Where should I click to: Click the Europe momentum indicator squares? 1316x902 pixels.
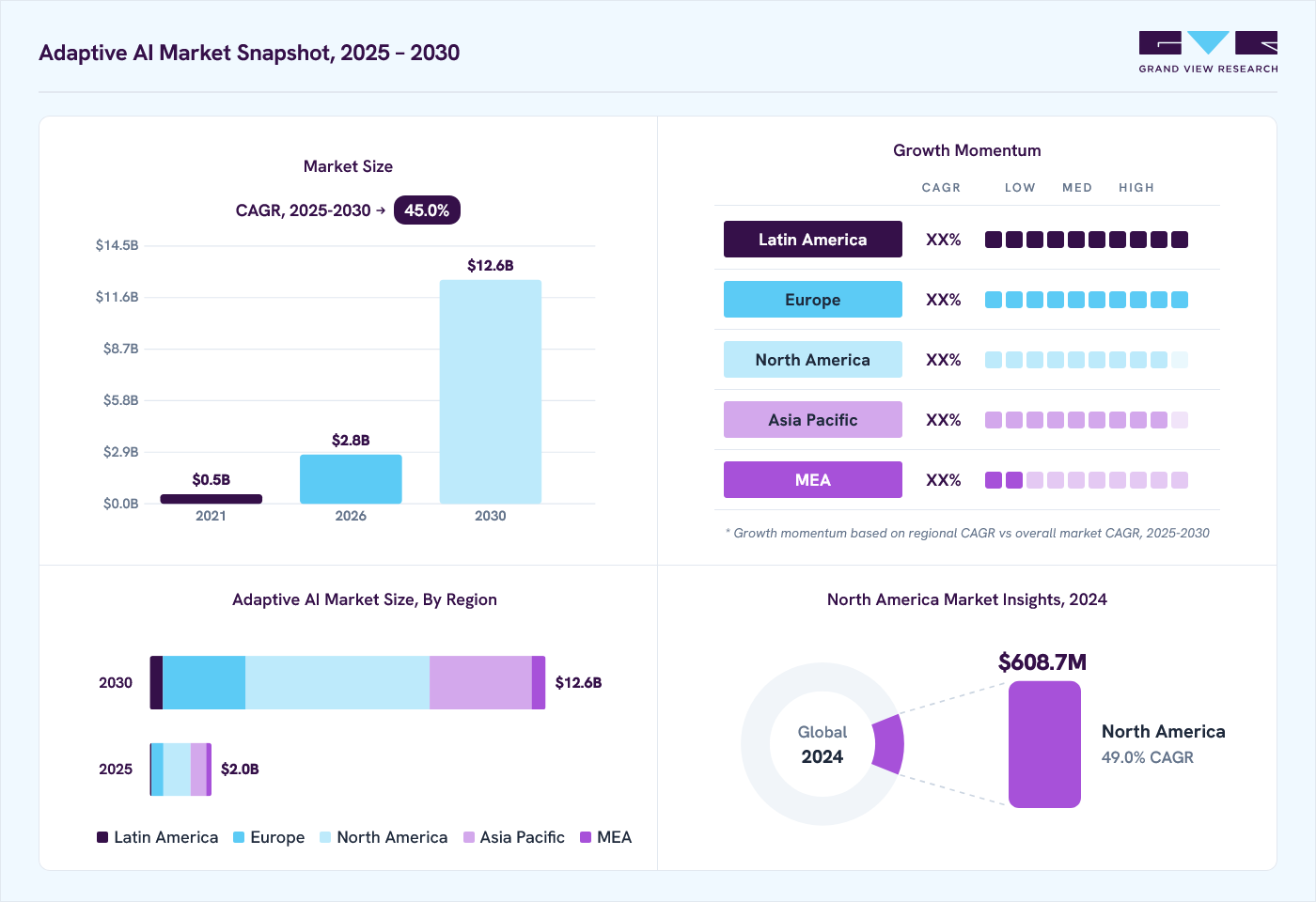point(1087,300)
